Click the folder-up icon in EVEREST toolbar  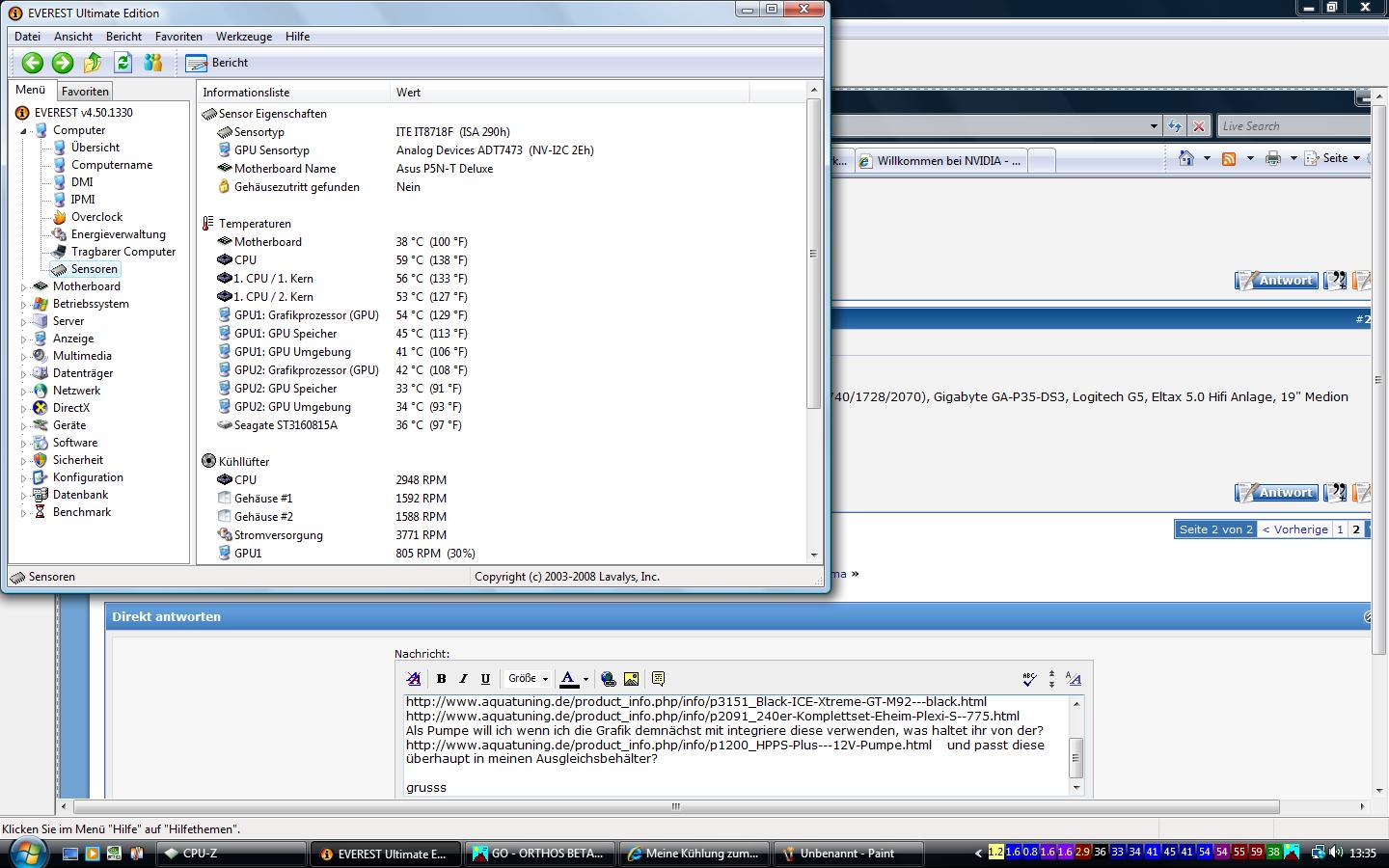[93, 63]
